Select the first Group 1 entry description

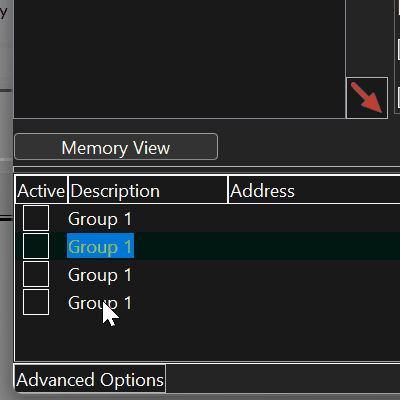(x=100, y=219)
